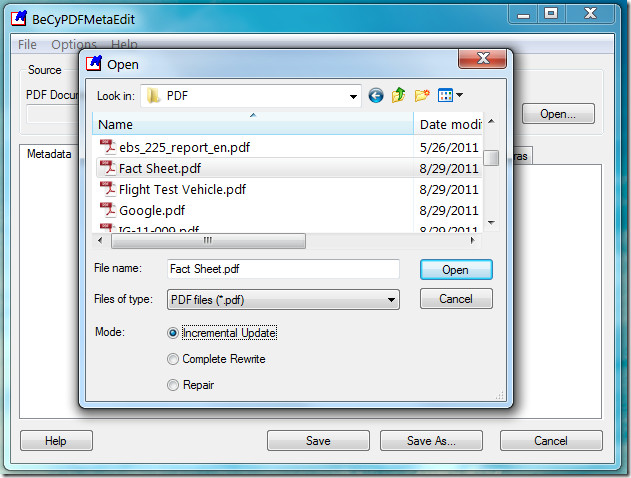Click the file list scroll up arrow
The width and height of the screenshot is (631, 478).
click(x=491, y=121)
